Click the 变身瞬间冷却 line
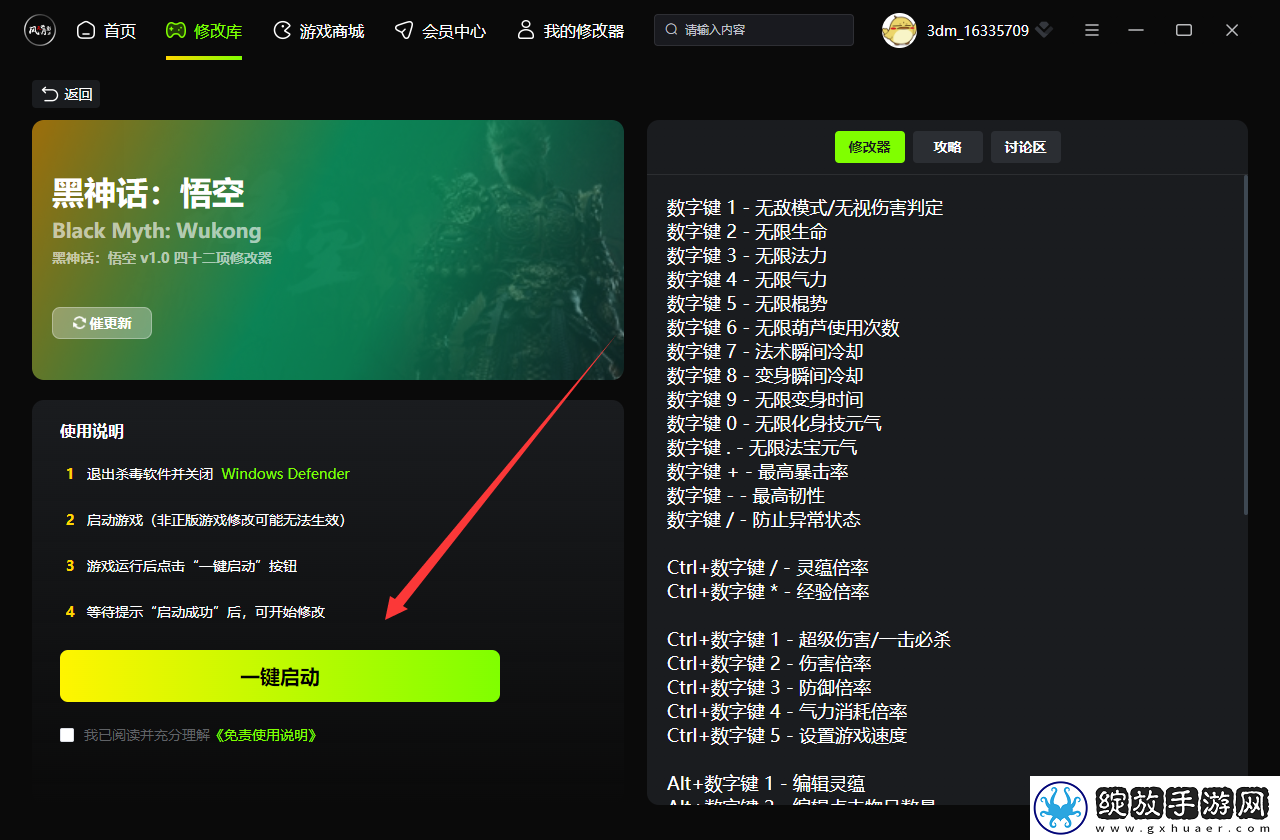1280x840 pixels. 765,376
